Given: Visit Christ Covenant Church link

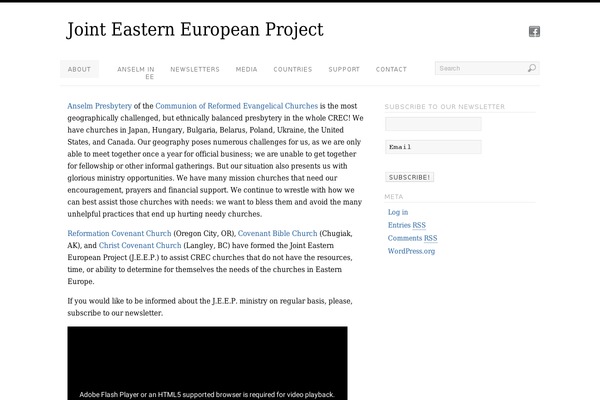Looking at the screenshot, I should point(140,245).
